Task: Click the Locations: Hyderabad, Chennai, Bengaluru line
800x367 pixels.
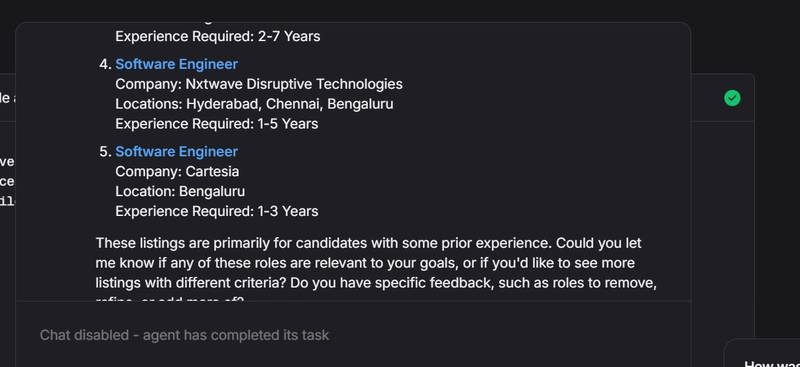Action: tap(254, 104)
